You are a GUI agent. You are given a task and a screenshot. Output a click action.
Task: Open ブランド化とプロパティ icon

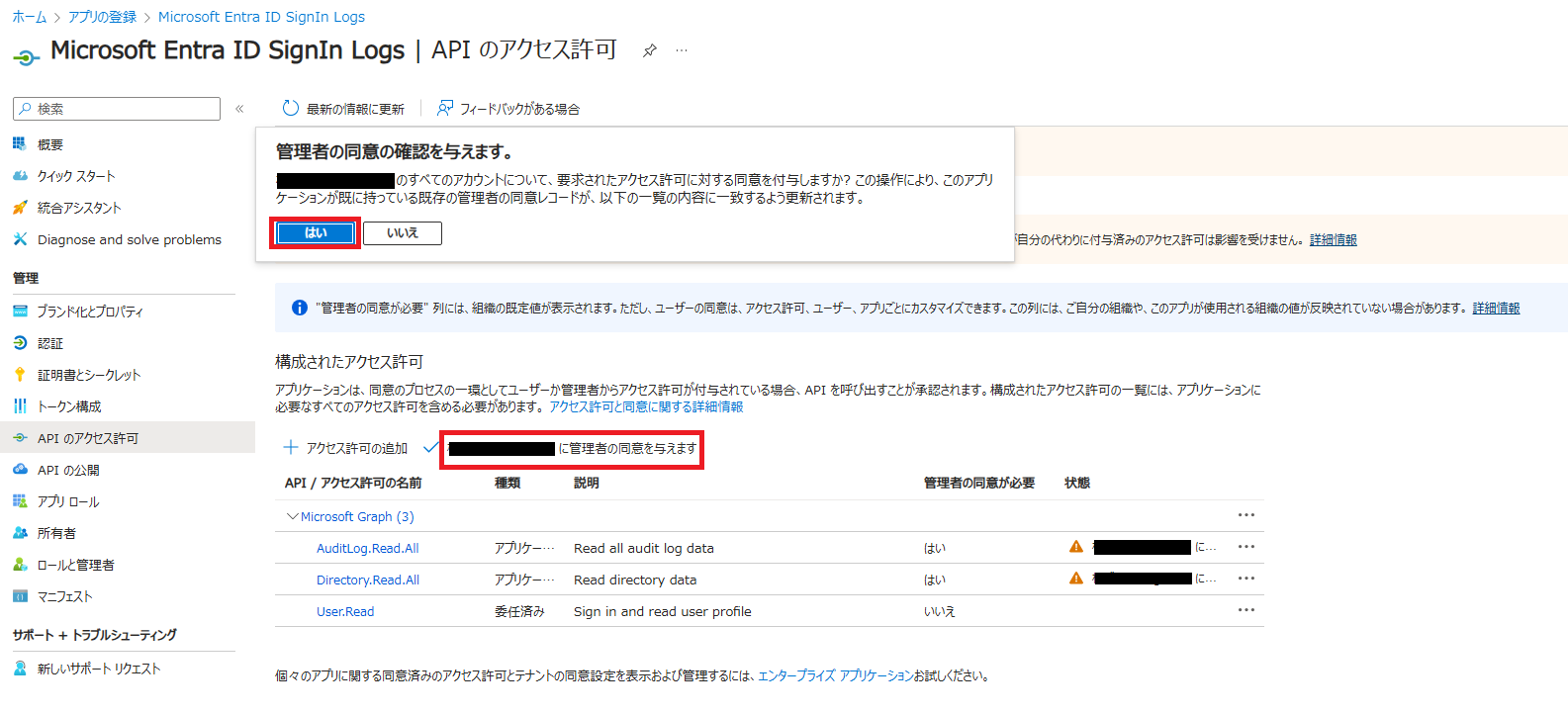20,312
